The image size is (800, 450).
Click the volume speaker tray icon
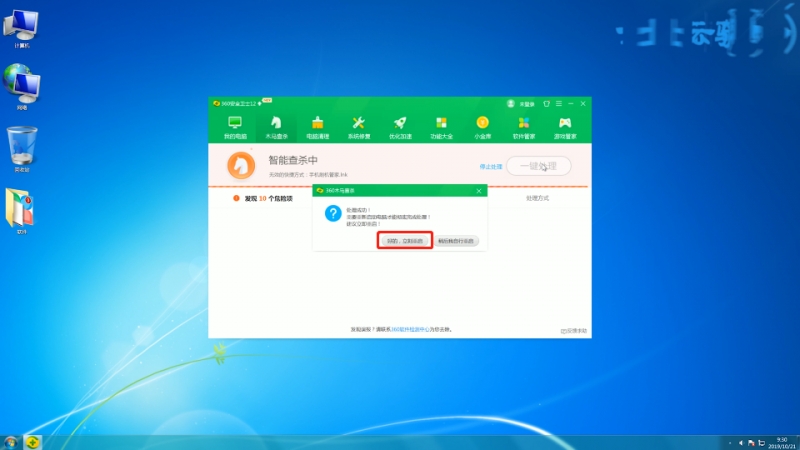click(x=741, y=443)
